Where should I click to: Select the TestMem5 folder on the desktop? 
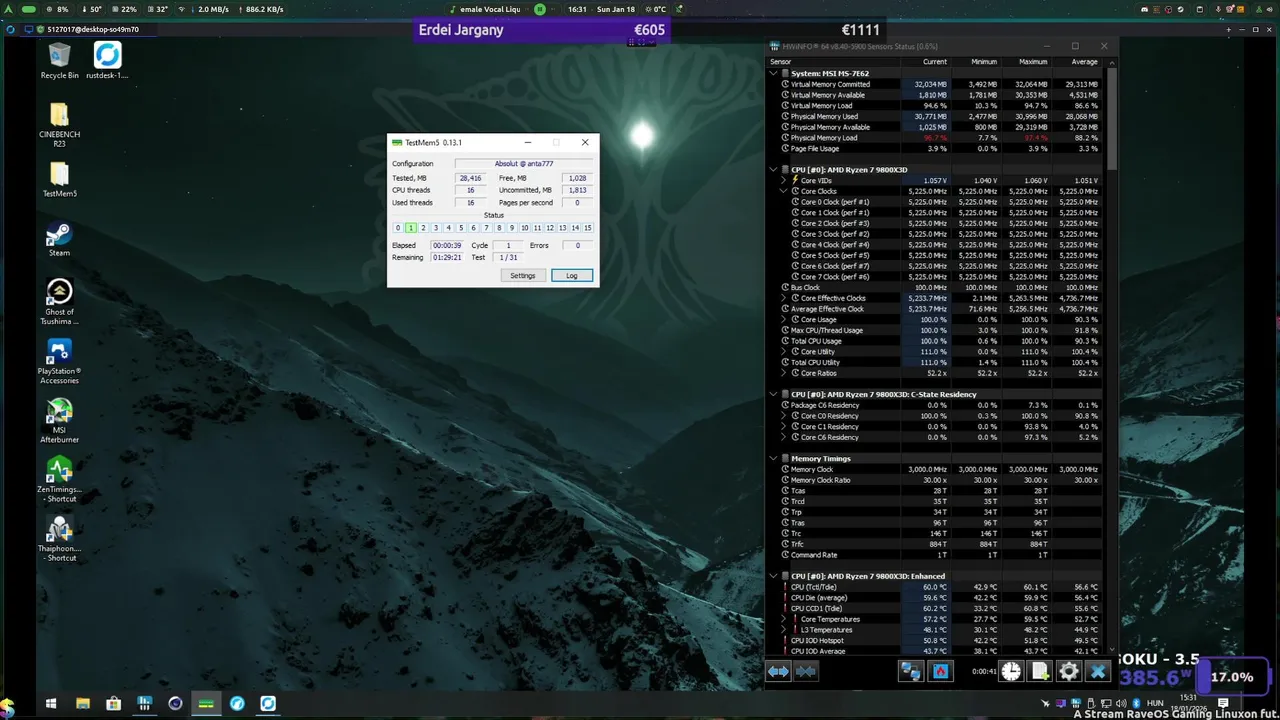[x=59, y=179]
